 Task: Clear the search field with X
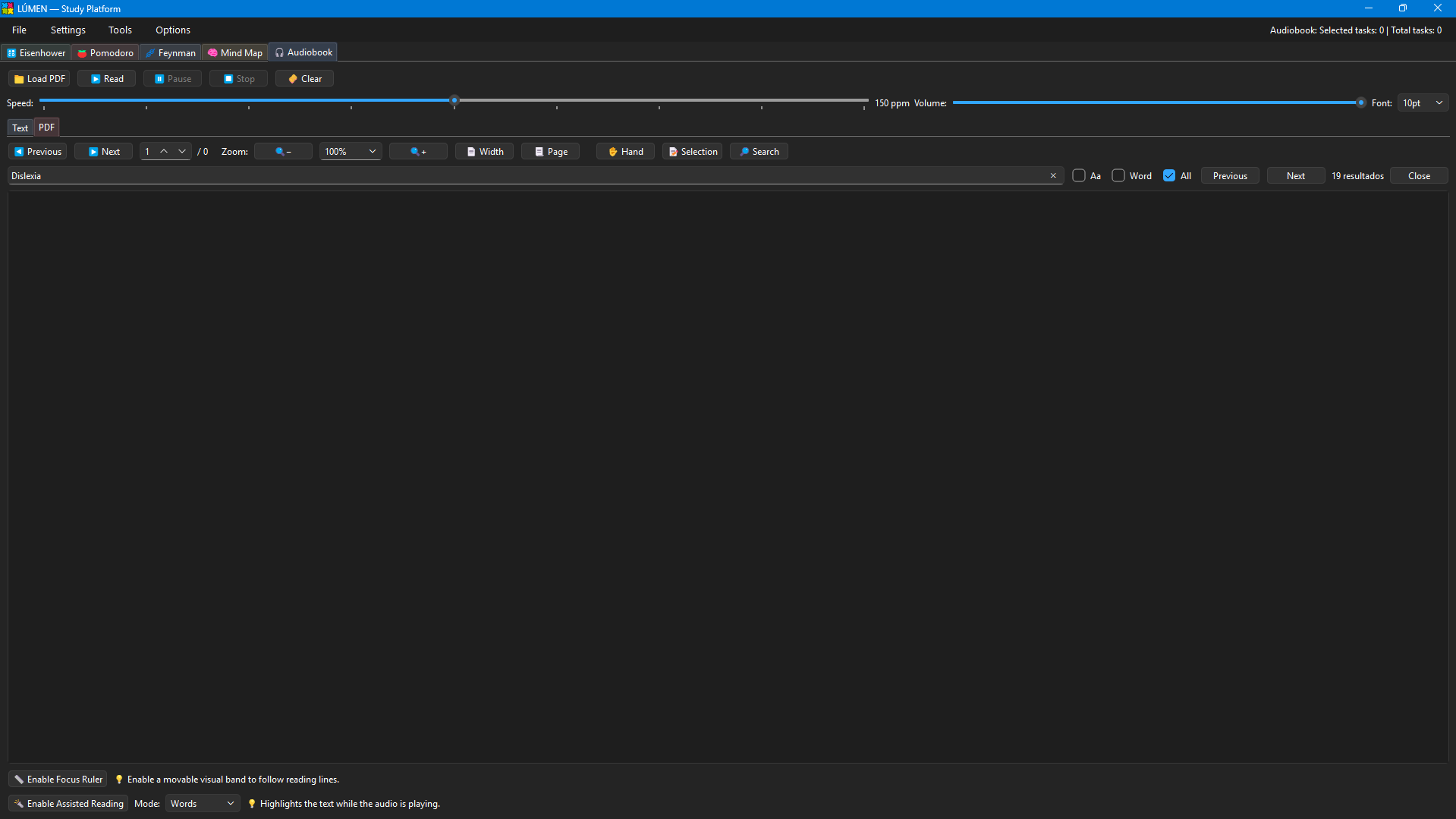1053,176
